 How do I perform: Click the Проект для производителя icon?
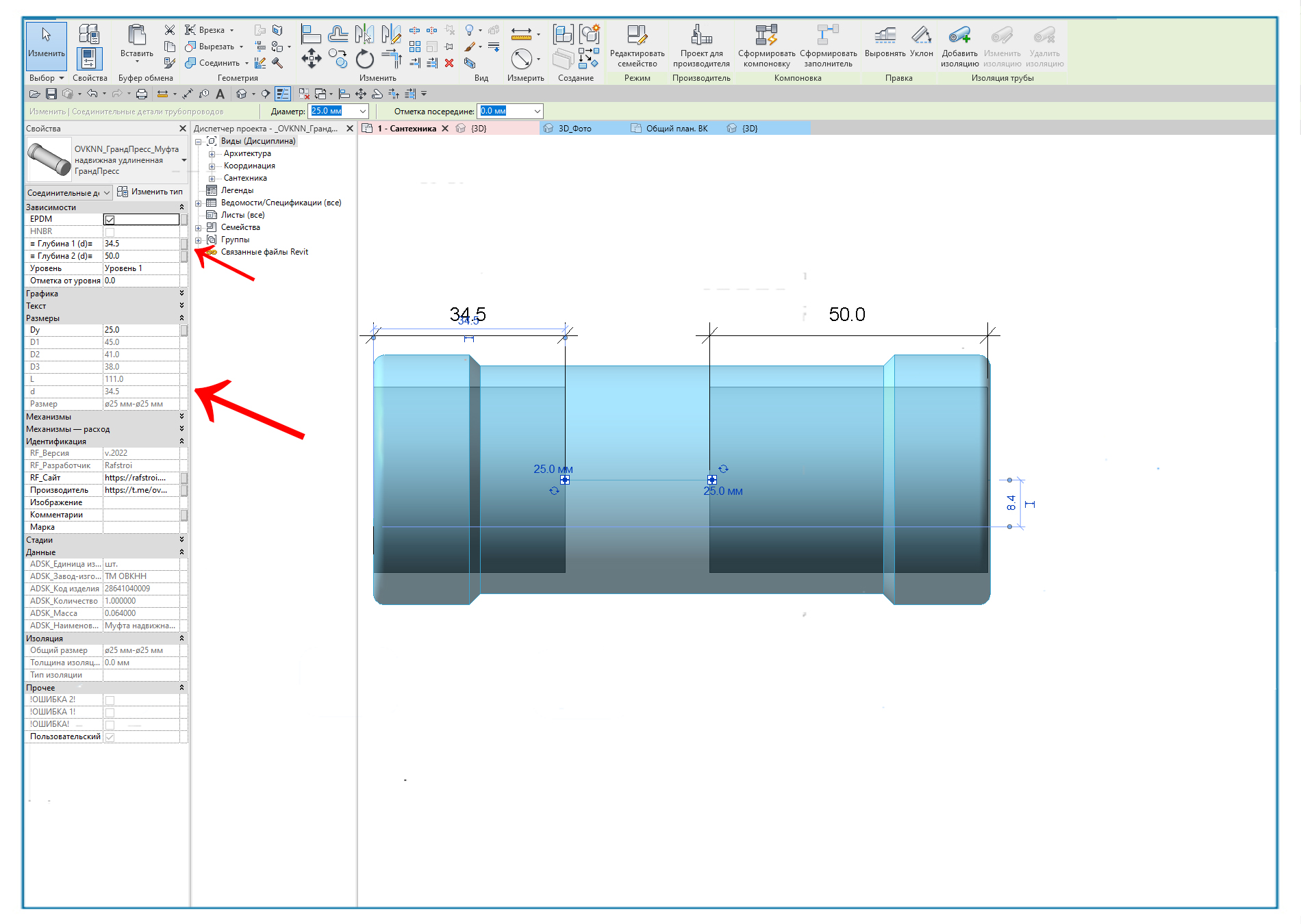[x=701, y=34]
